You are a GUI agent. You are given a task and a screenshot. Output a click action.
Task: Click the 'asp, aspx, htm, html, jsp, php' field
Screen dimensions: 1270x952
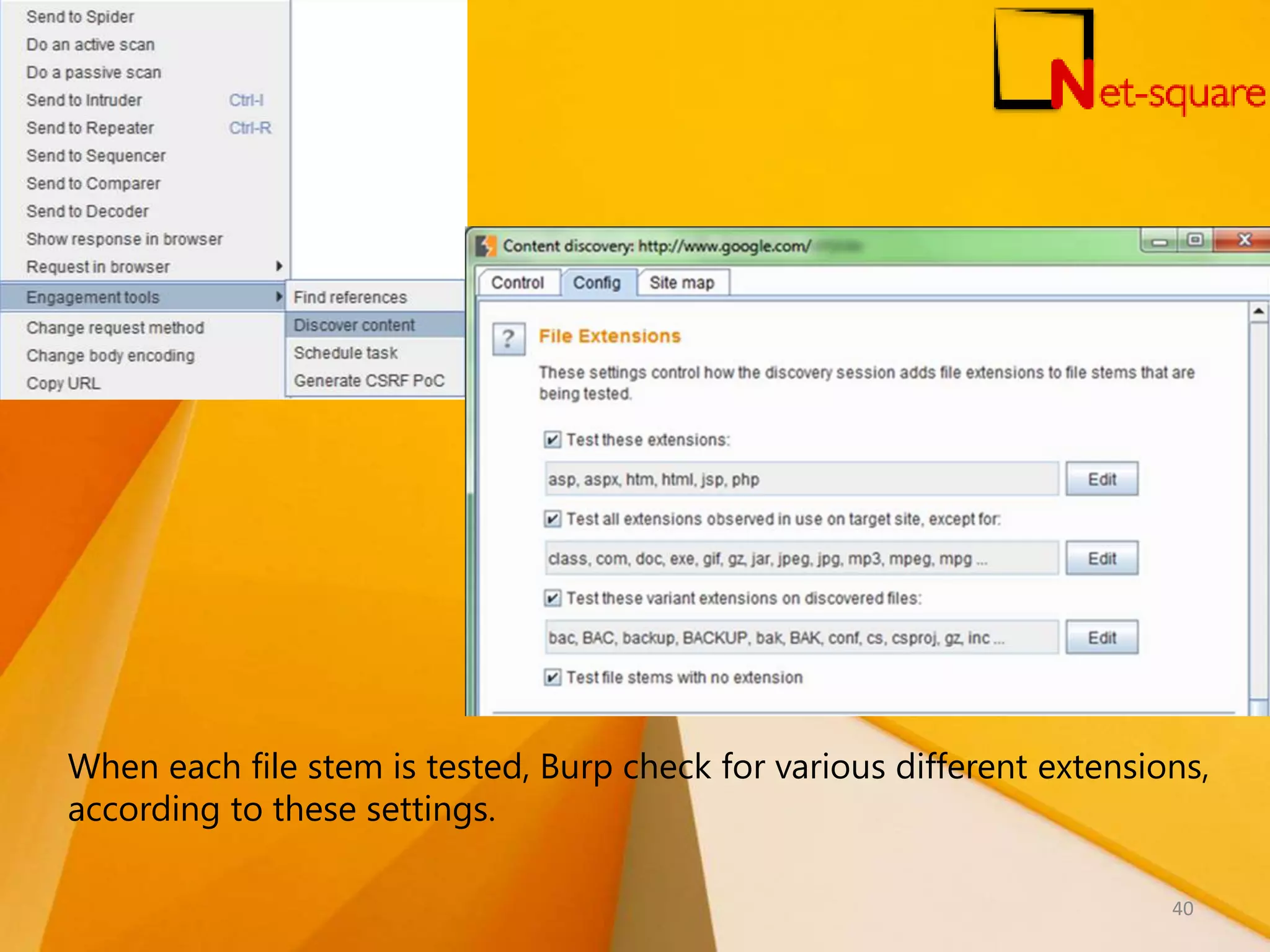[802, 479]
